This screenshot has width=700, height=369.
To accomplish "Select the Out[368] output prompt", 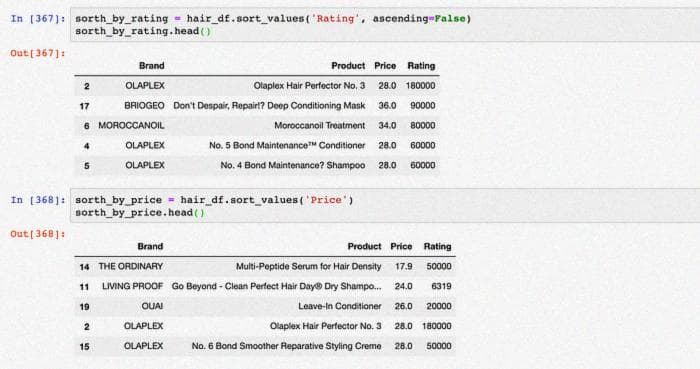I will [38, 234].
